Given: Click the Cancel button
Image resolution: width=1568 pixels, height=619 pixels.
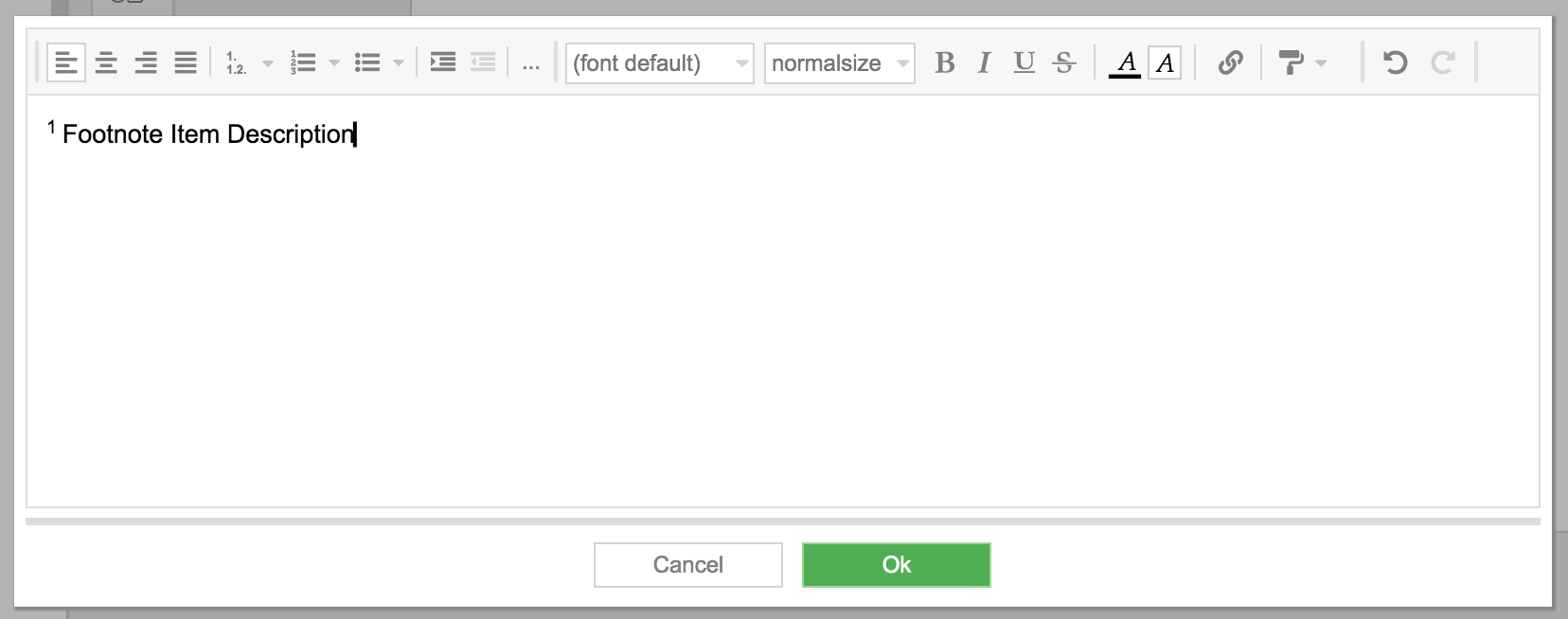Looking at the screenshot, I should pyautogui.click(x=688, y=565).
